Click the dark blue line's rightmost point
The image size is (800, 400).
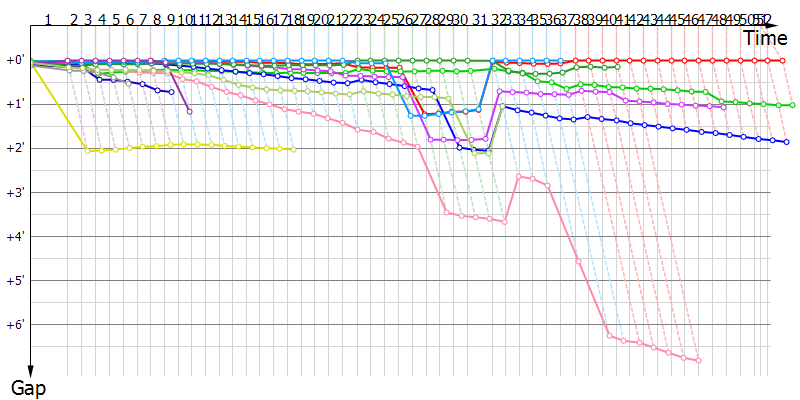point(787,142)
